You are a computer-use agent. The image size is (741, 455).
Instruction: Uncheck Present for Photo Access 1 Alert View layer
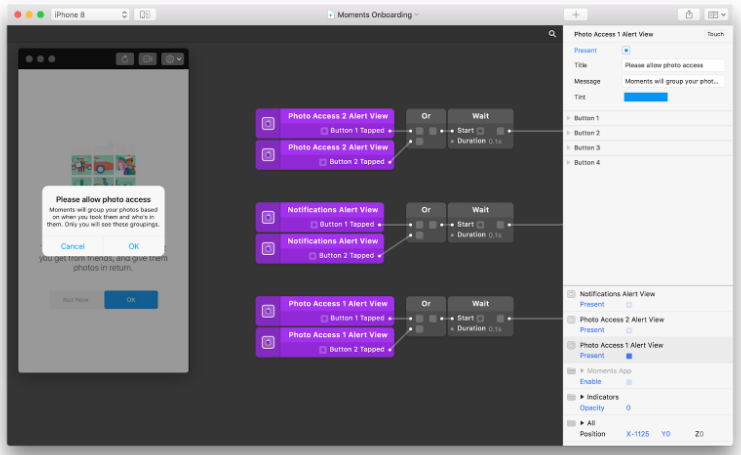coord(628,356)
